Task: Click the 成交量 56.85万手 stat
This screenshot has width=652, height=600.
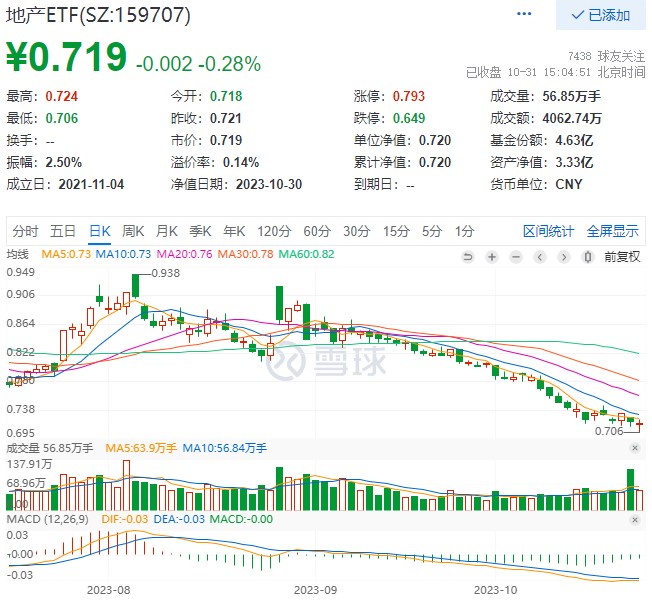Action: click(546, 96)
